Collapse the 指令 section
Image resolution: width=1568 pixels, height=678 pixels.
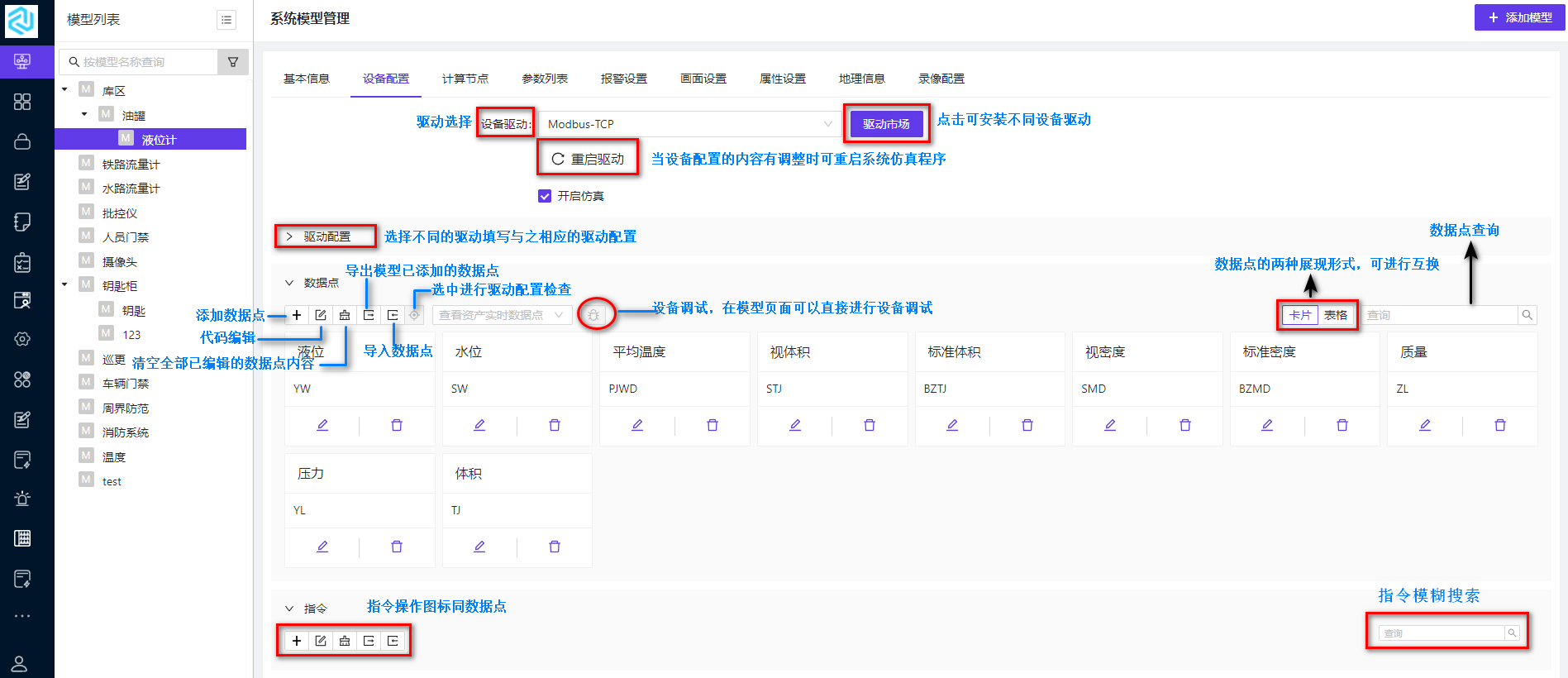pos(289,609)
